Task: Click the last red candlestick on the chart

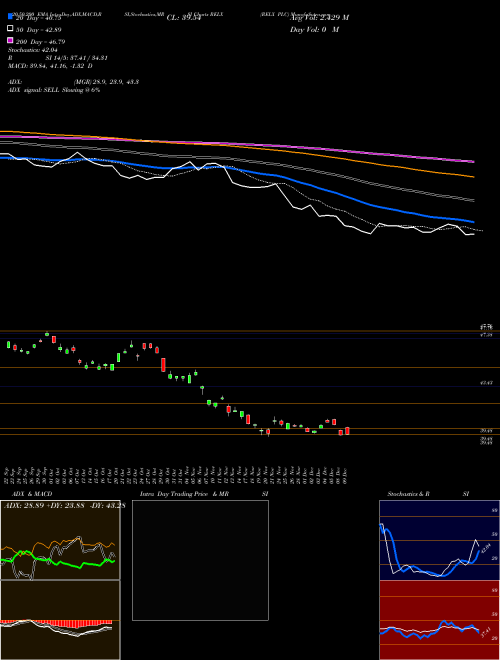Action: click(x=347, y=431)
